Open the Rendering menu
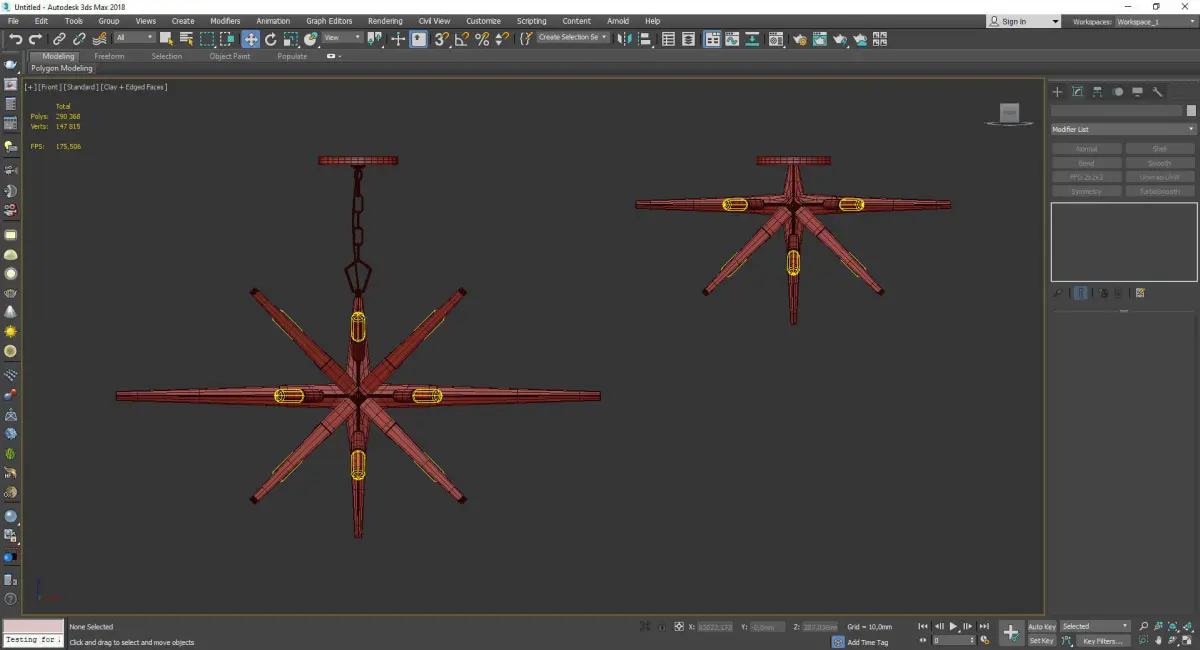 coord(385,21)
